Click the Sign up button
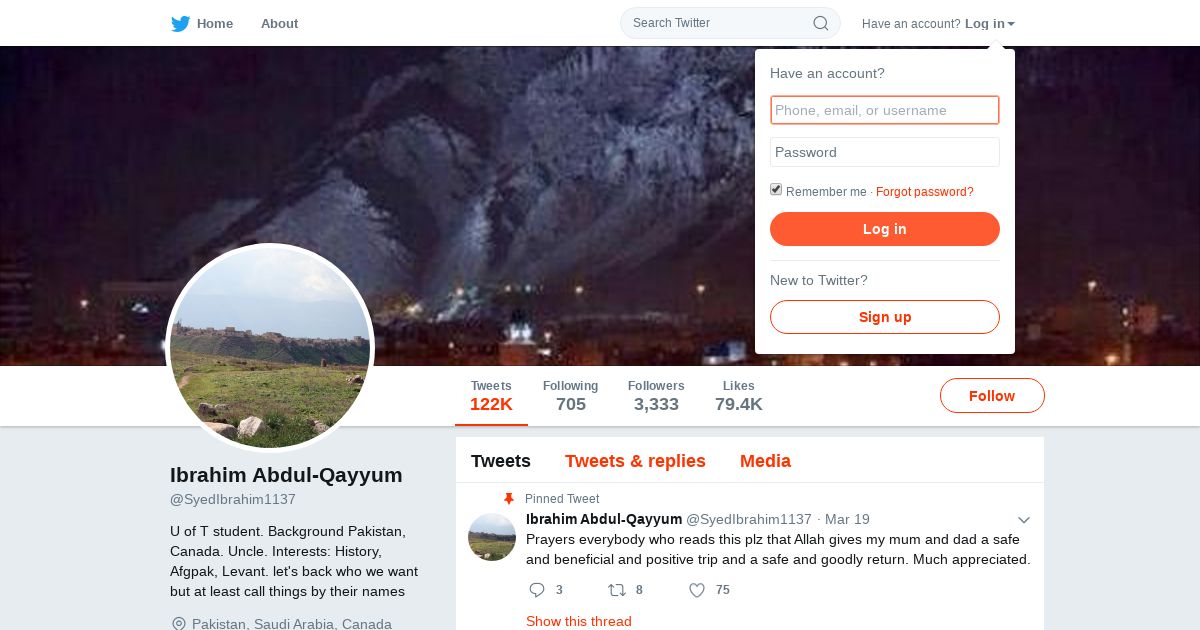The image size is (1200, 630). coord(885,317)
